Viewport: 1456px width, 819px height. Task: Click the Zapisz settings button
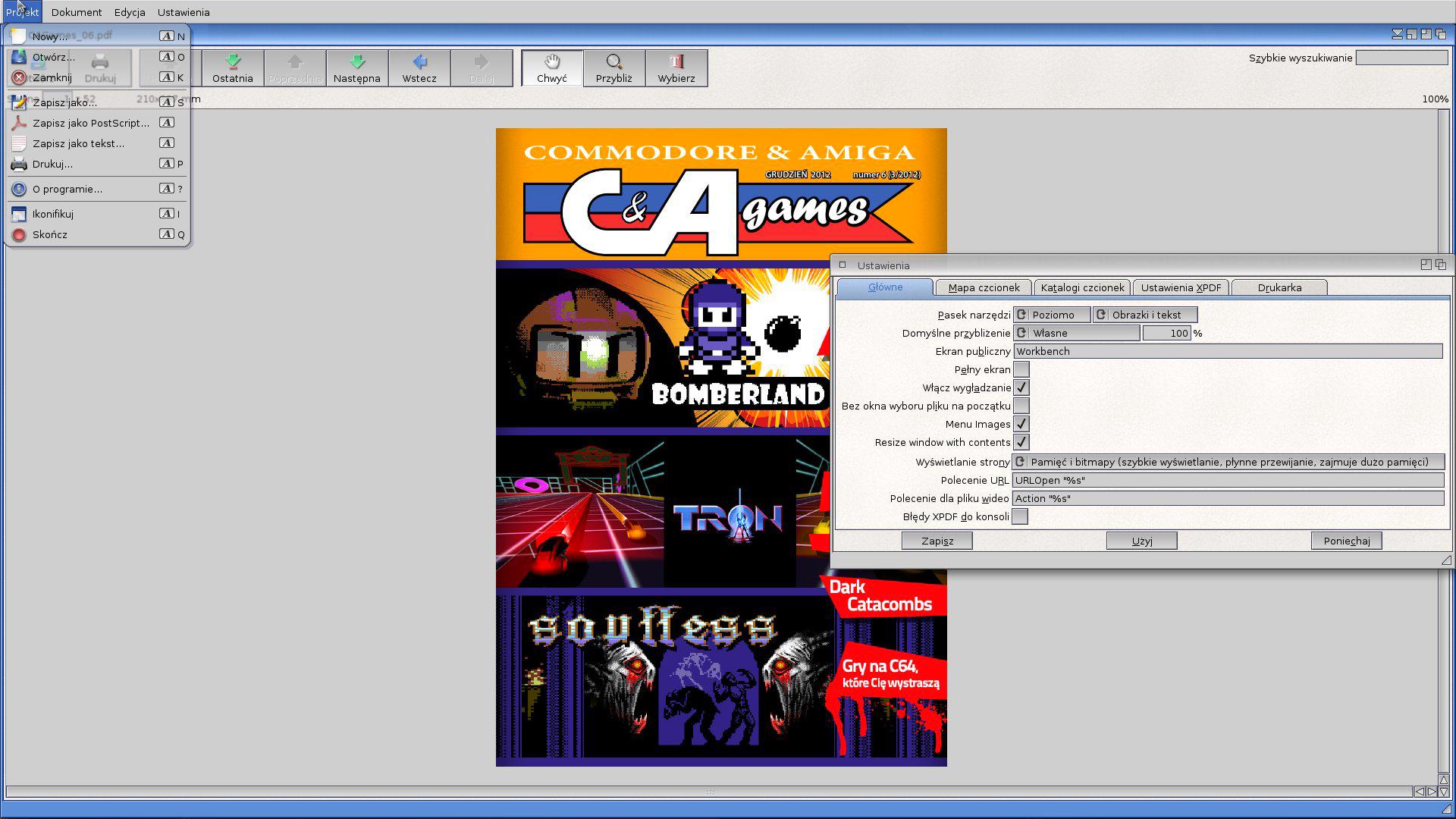[937, 541]
